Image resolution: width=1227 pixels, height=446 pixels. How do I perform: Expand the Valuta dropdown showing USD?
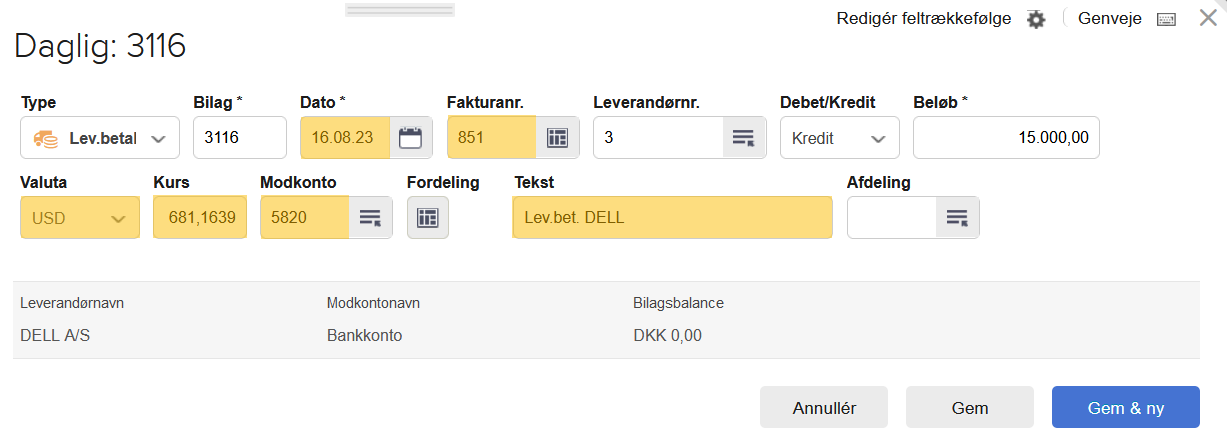click(80, 217)
